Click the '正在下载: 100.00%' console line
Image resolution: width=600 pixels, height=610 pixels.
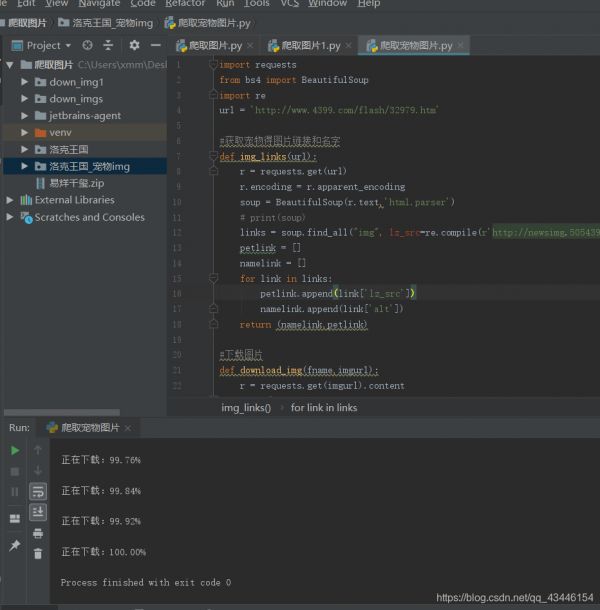point(103,552)
